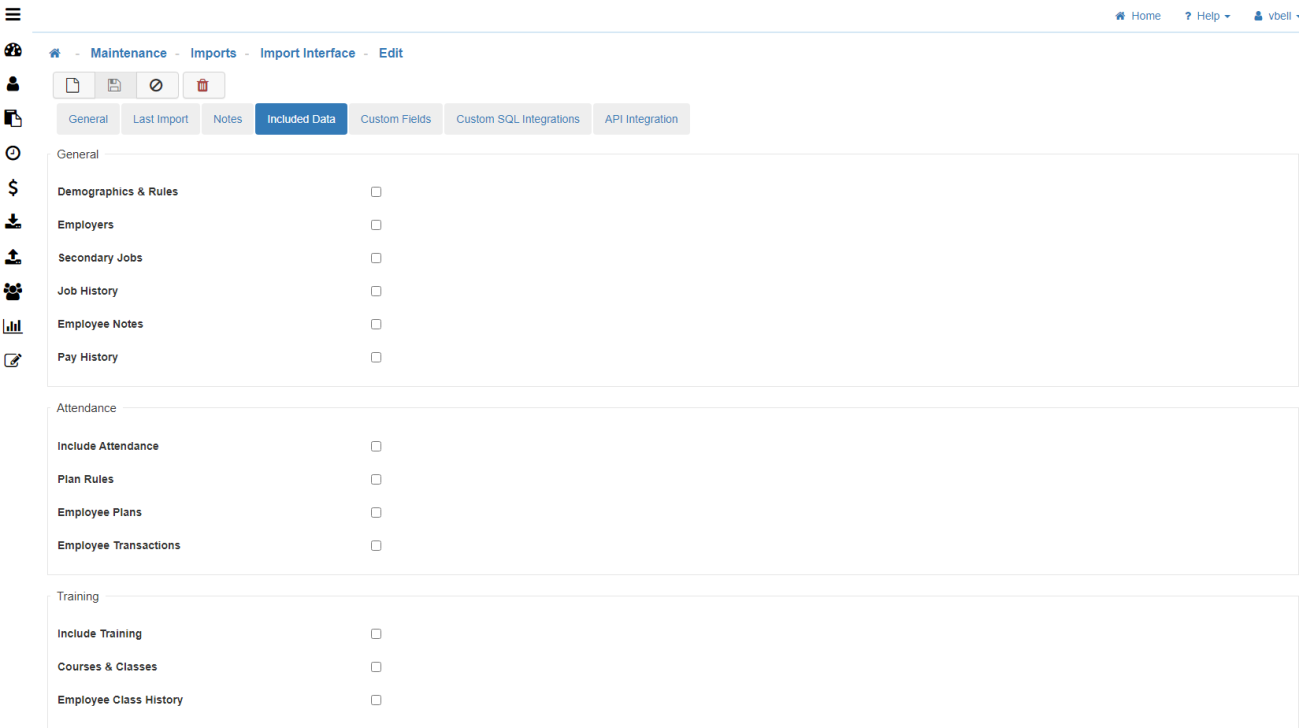Open the vbell user account dropdown
1299x728 pixels.
1276,16
